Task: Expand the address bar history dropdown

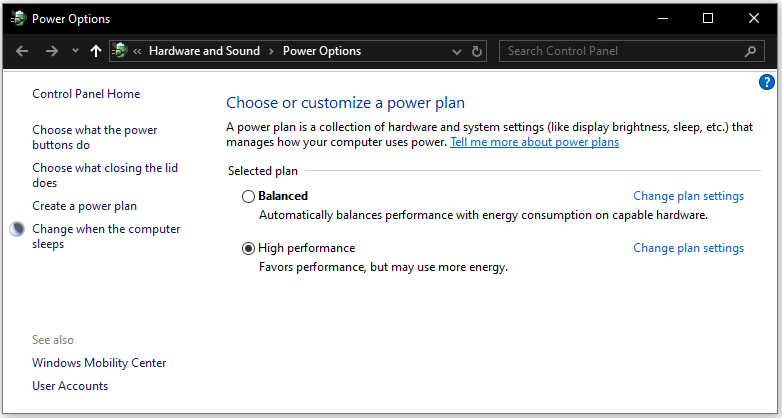Action: coord(456,51)
